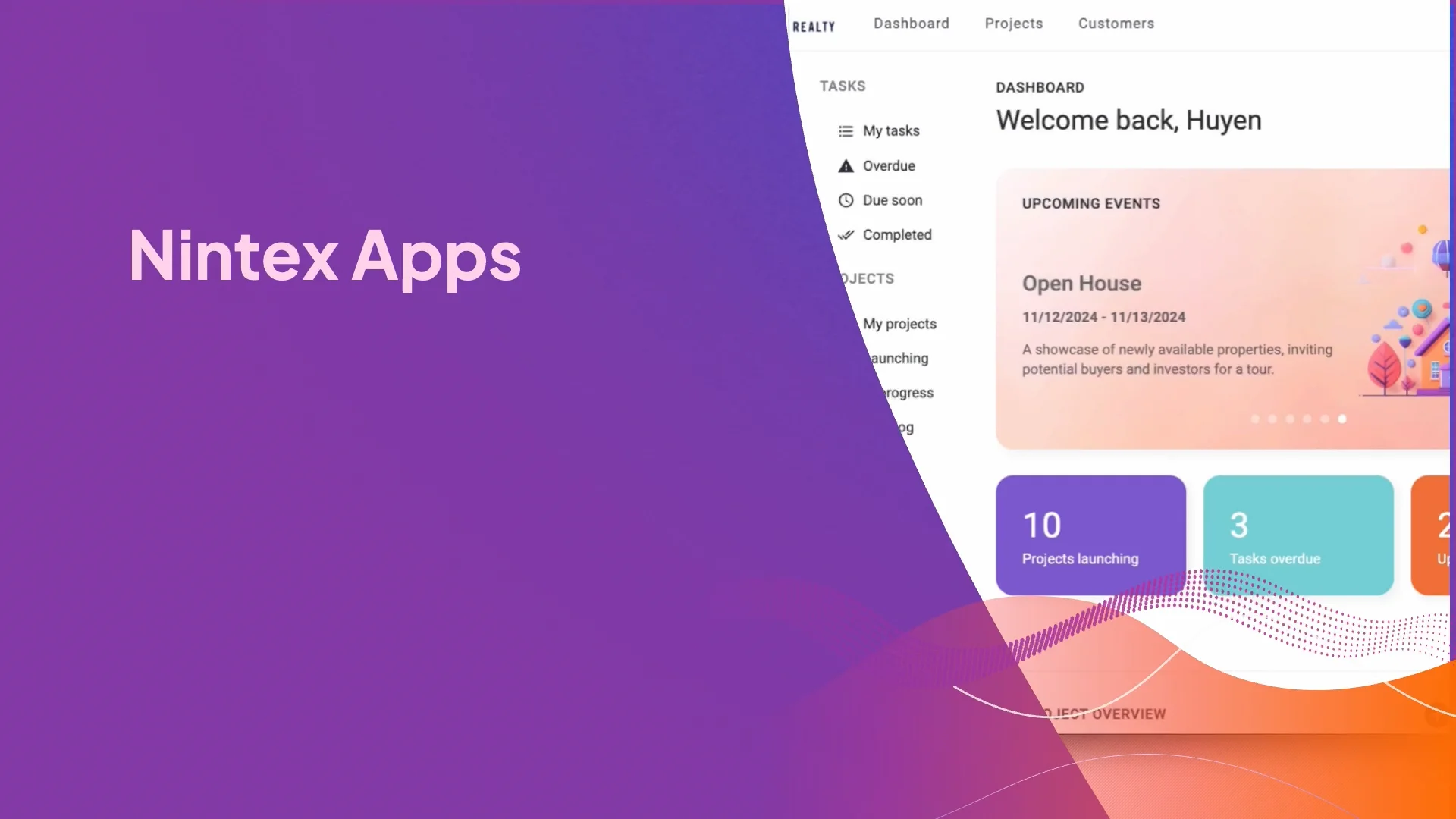
Task: Open the Customers page
Action: [x=1116, y=24]
